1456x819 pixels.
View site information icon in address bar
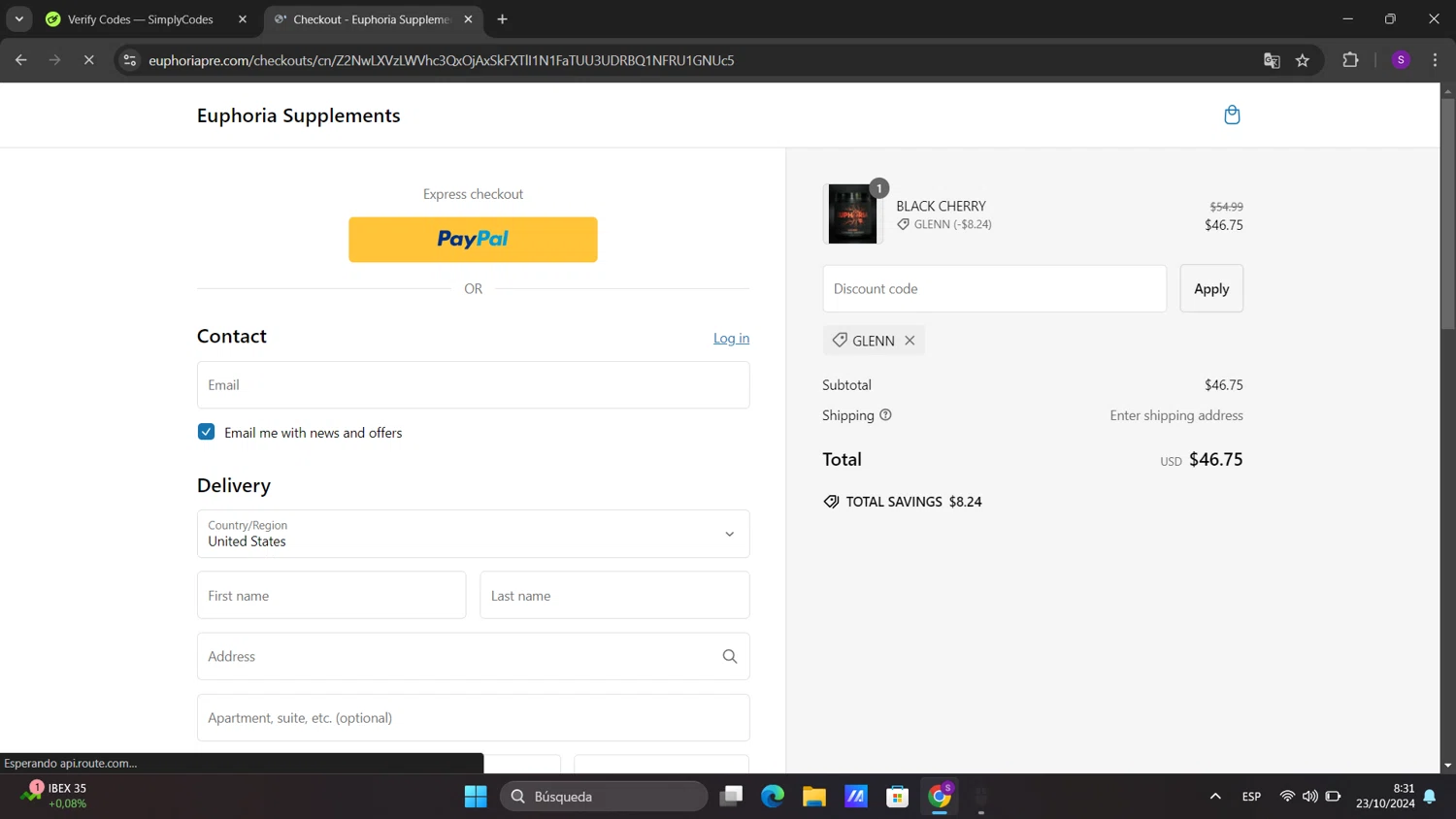tap(129, 60)
